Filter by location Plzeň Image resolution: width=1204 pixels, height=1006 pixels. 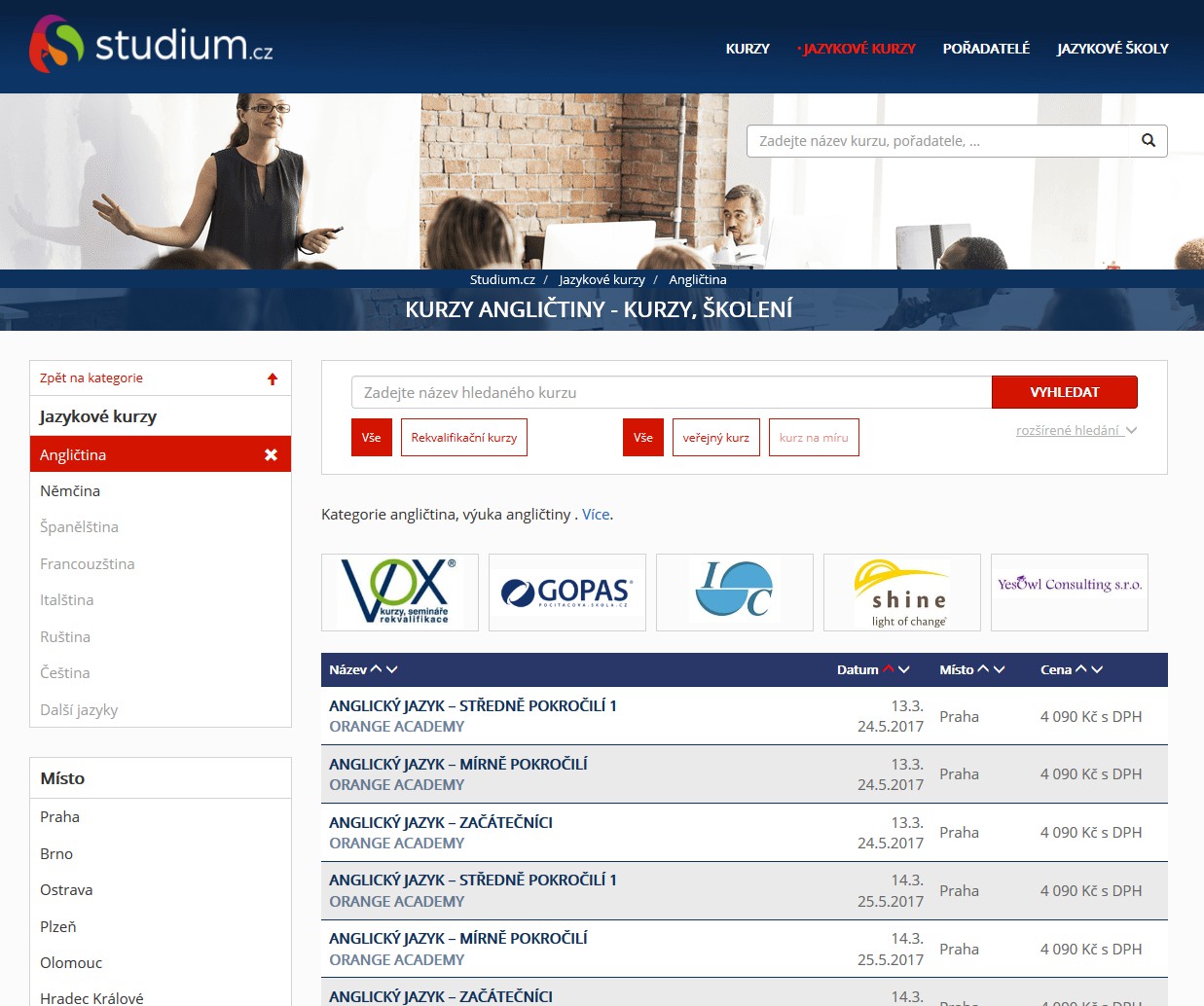click(x=161, y=927)
